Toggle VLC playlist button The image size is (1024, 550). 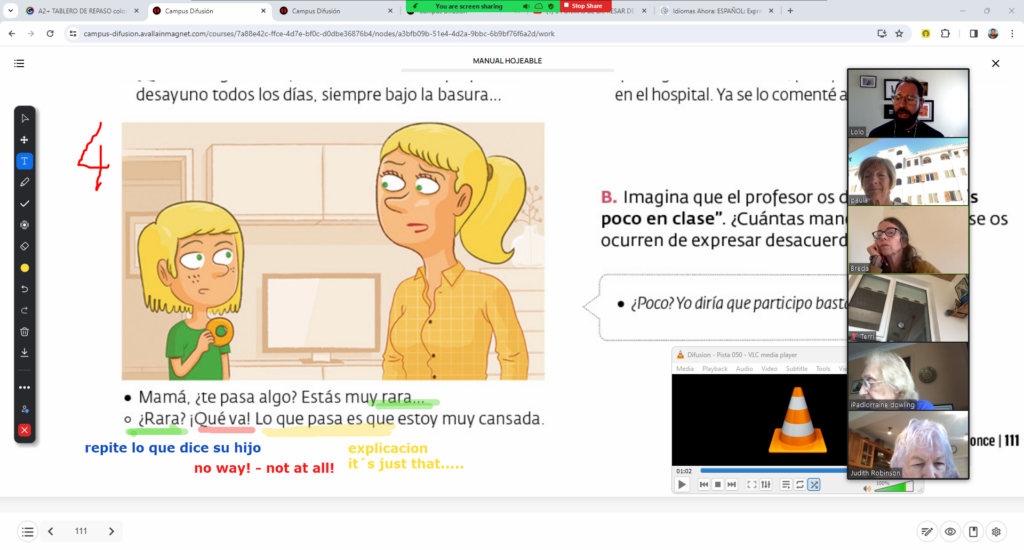(x=786, y=485)
